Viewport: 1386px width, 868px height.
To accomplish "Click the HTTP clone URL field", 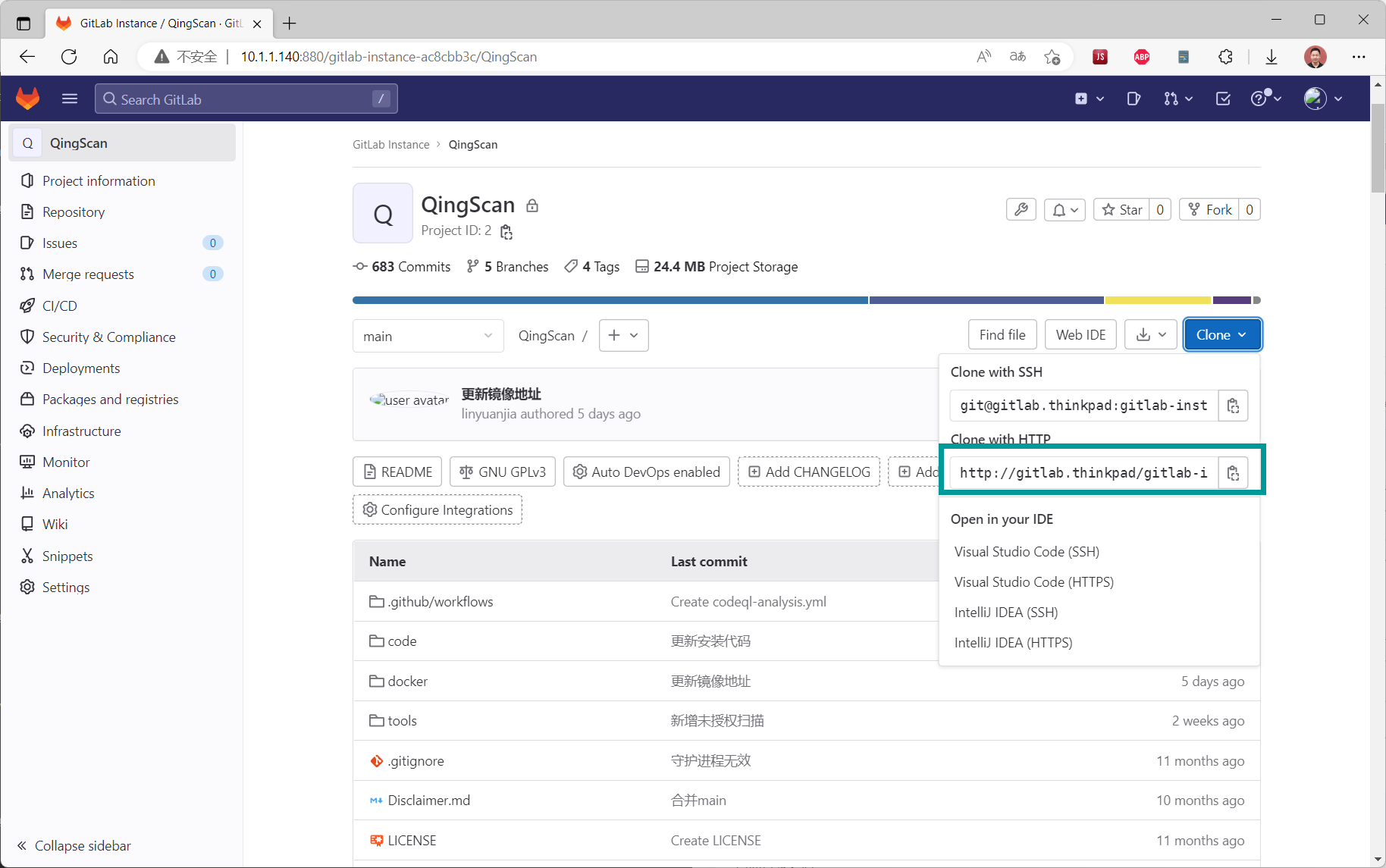I will coord(1084,473).
